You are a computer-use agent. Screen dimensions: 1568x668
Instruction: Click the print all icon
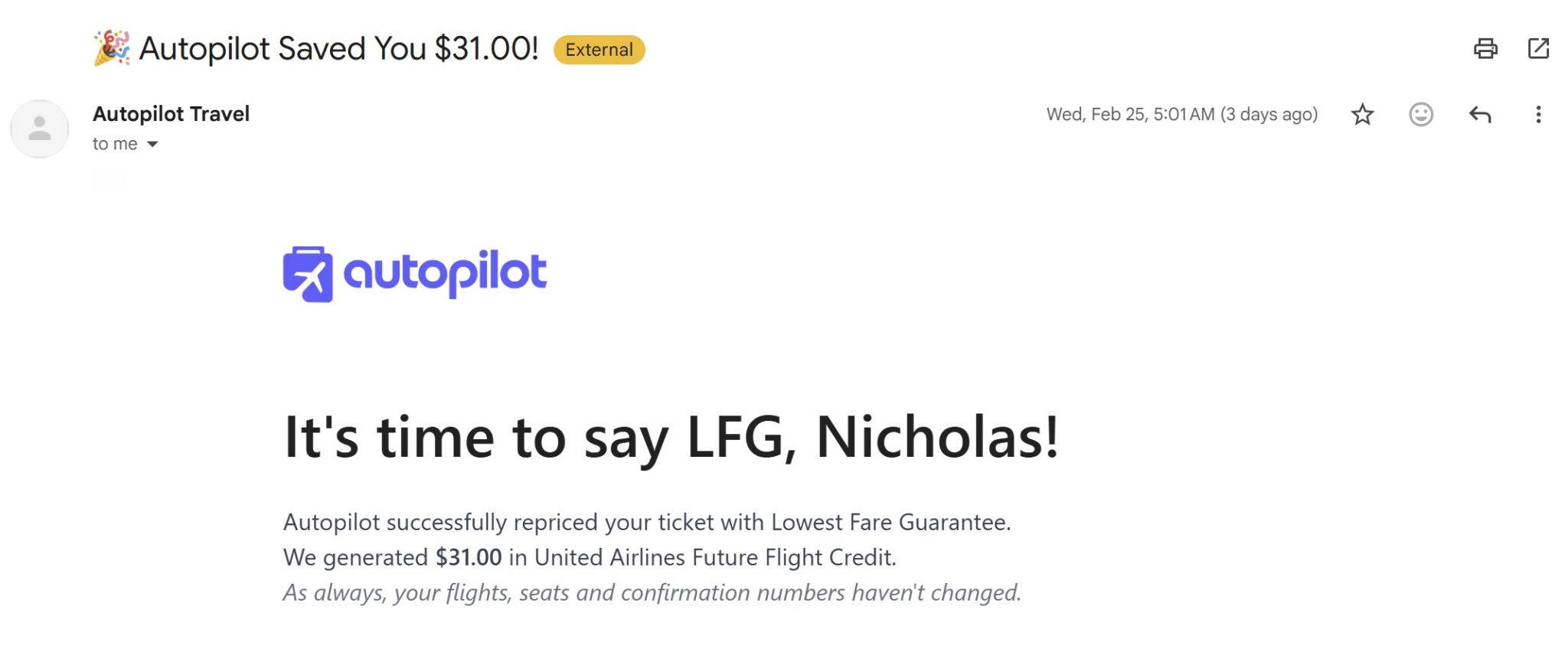(x=1485, y=49)
